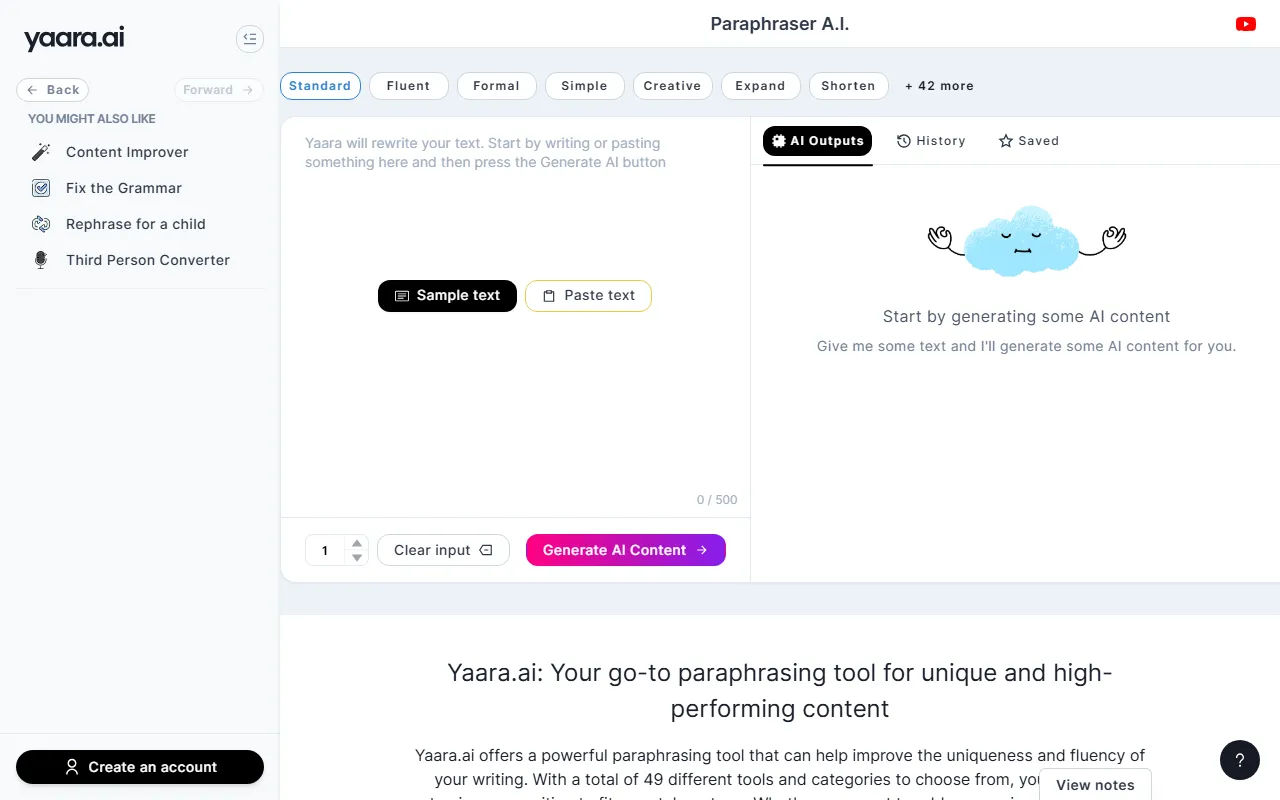Collapse the sidebar using the top-left toggle icon
The width and height of the screenshot is (1280, 800).
[x=250, y=39]
